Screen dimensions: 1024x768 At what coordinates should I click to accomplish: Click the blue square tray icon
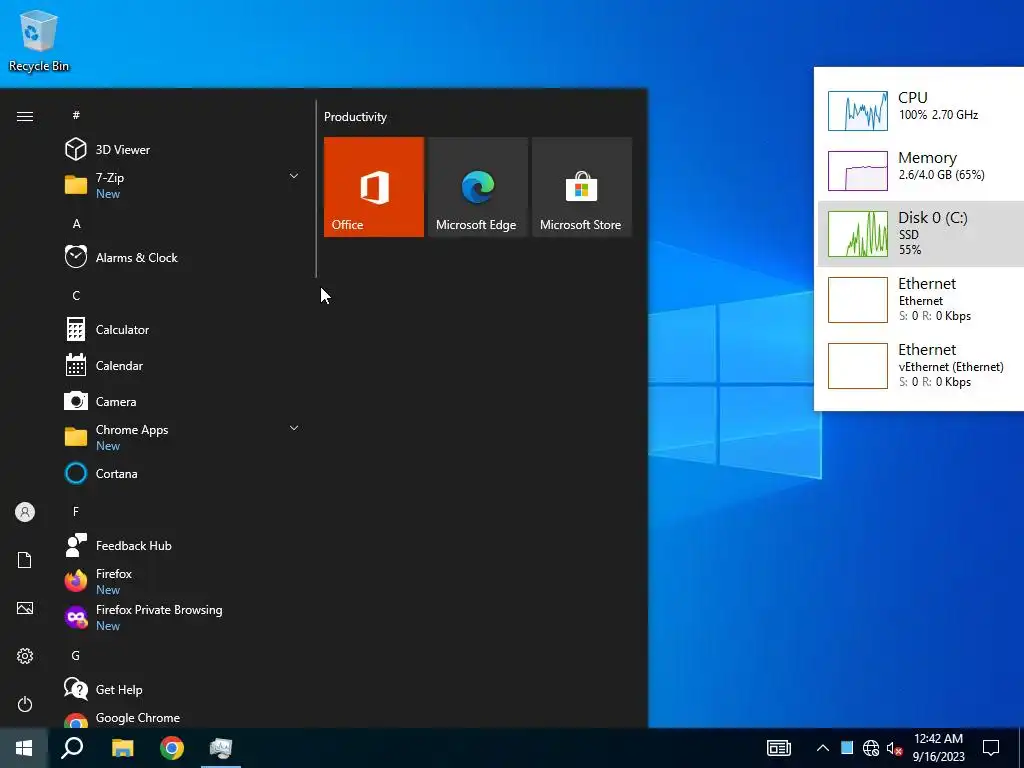click(x=847, y=748)
